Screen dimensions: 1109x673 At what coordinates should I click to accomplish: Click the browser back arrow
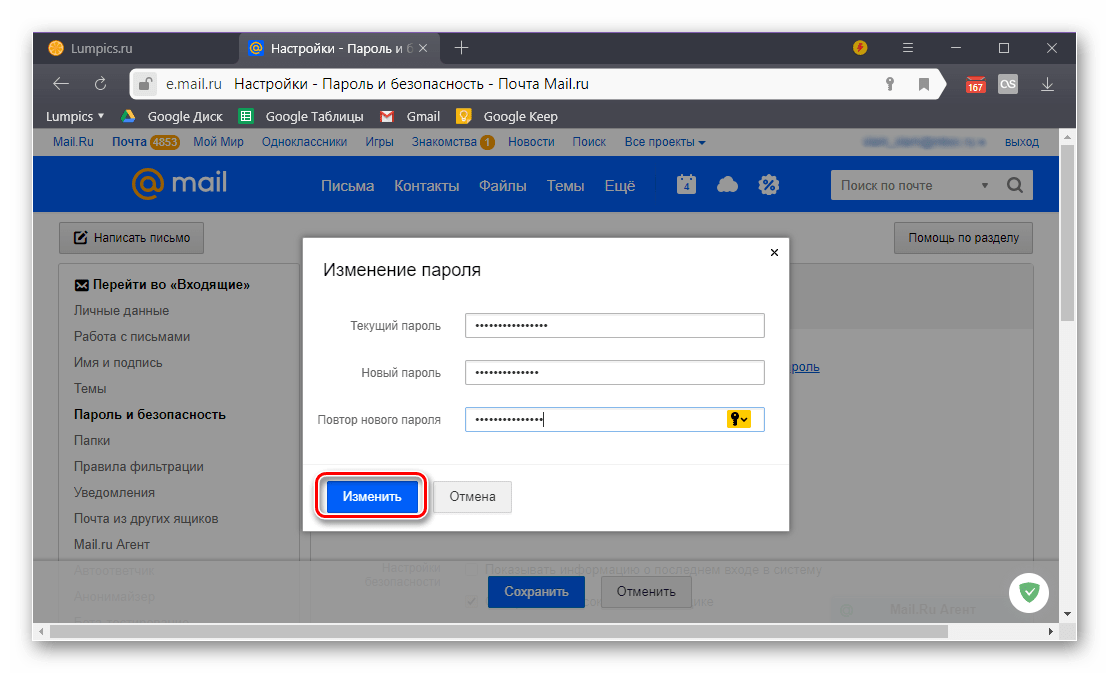[61, 84]
